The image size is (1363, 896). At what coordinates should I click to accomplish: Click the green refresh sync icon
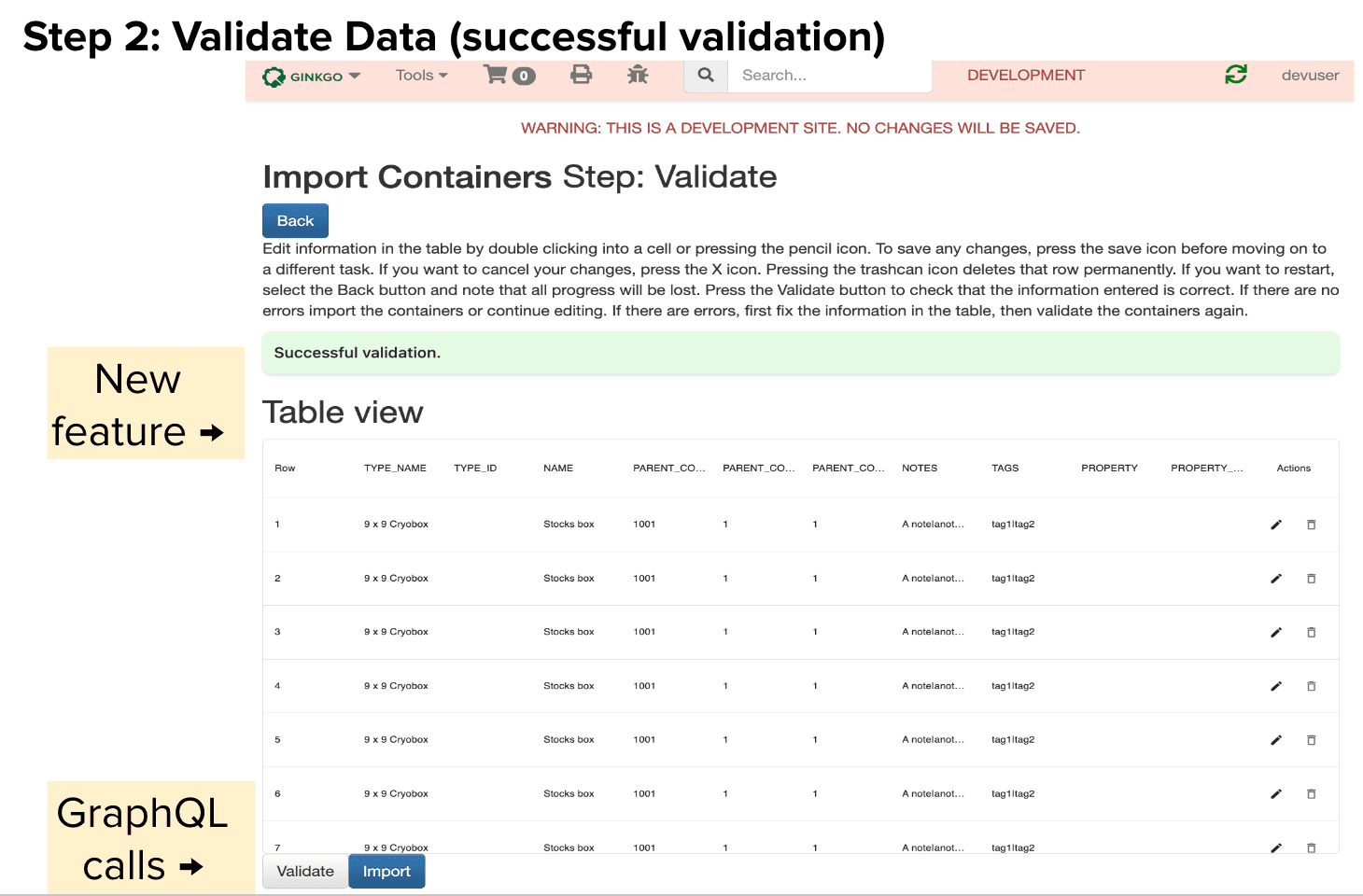1236,75
